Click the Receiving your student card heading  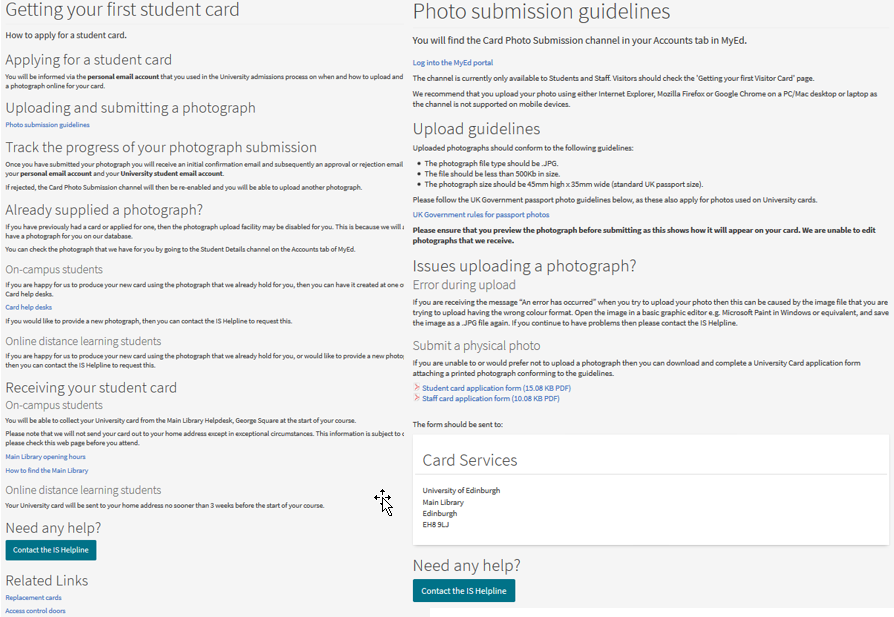point(91,388)
